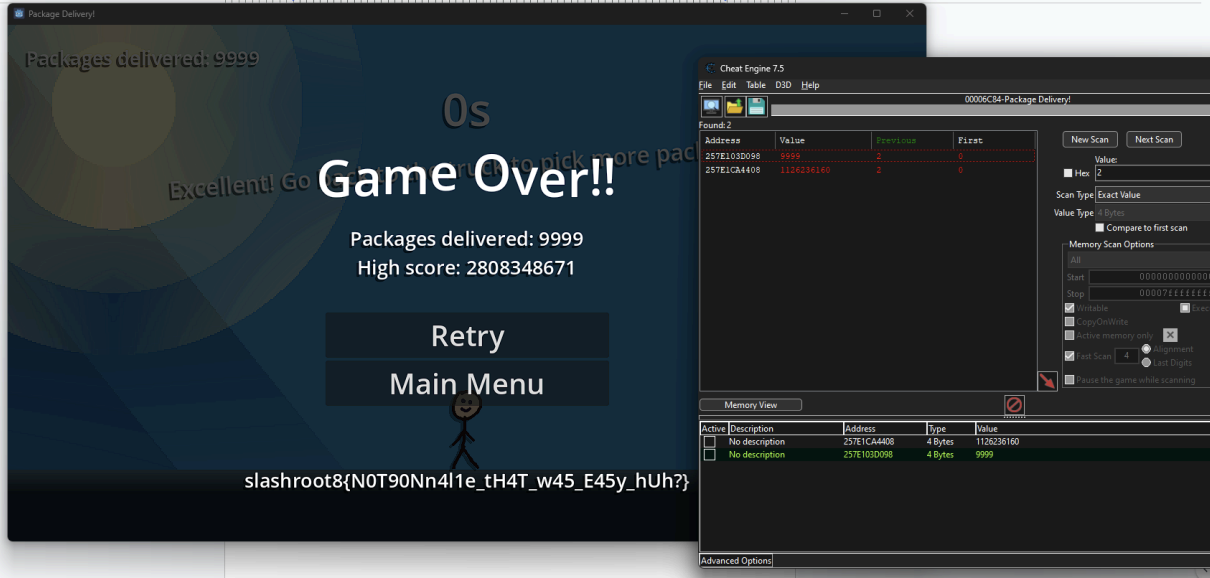1210x578 pixels.
Task: Select found result address 257E103D098
Action: coord(733,156)
